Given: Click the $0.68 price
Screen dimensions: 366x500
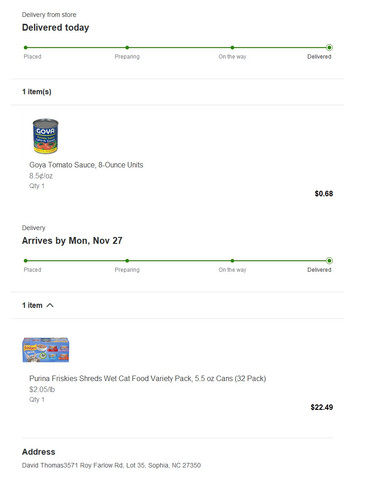Looking at the screenshot, I should pyautogui.click(x=324, y=194).
